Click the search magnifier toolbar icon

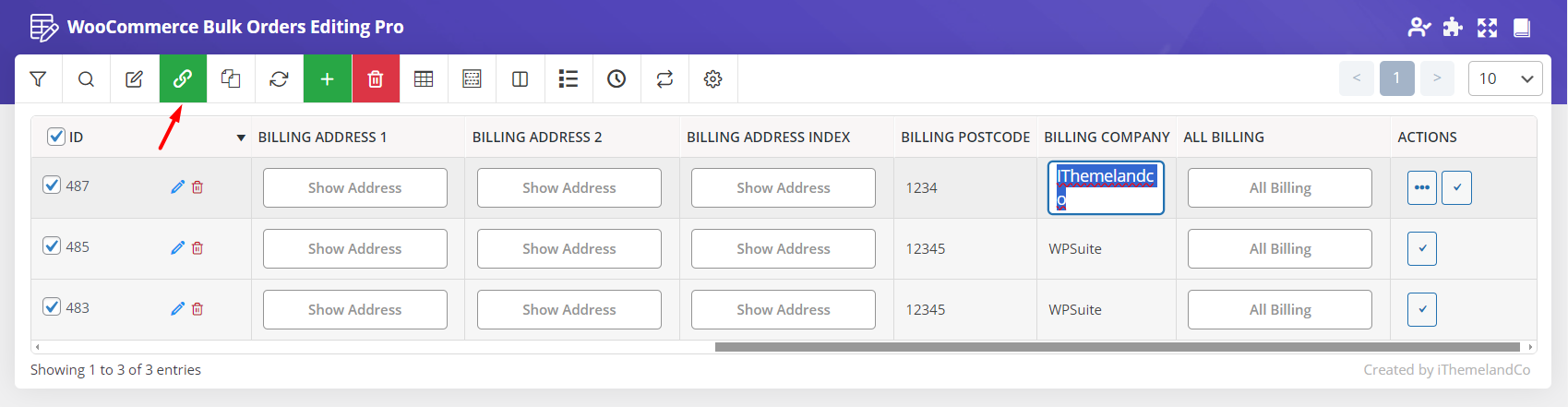tap(86, 79)
